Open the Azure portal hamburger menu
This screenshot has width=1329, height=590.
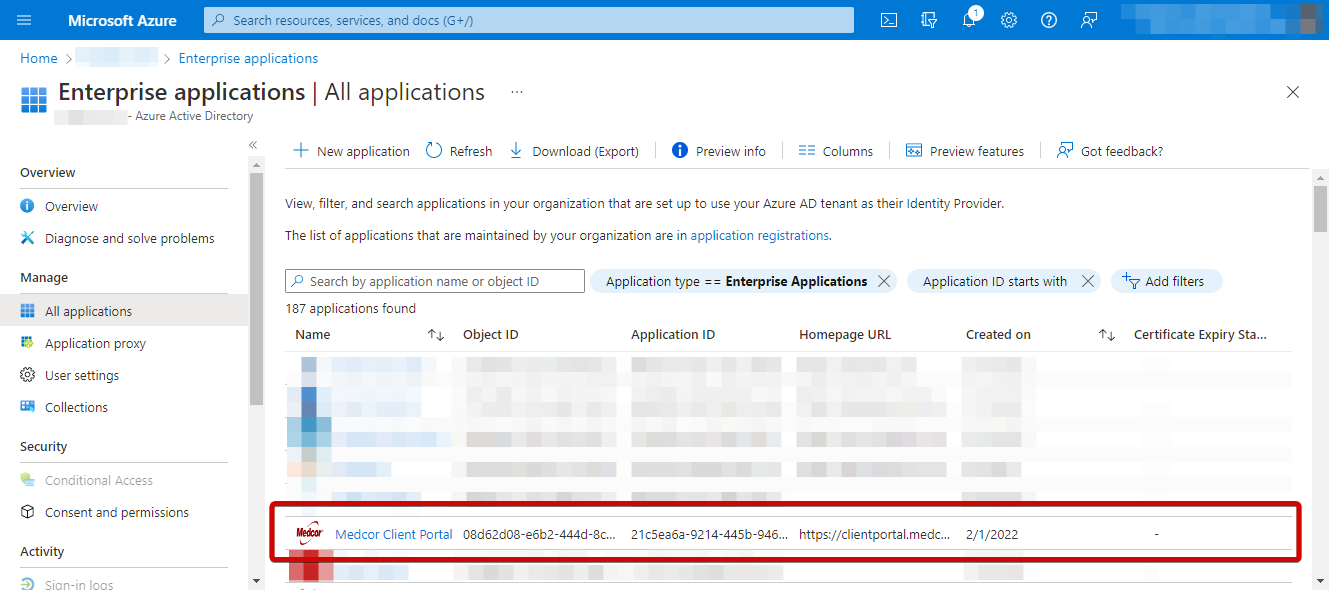point(25,20)
